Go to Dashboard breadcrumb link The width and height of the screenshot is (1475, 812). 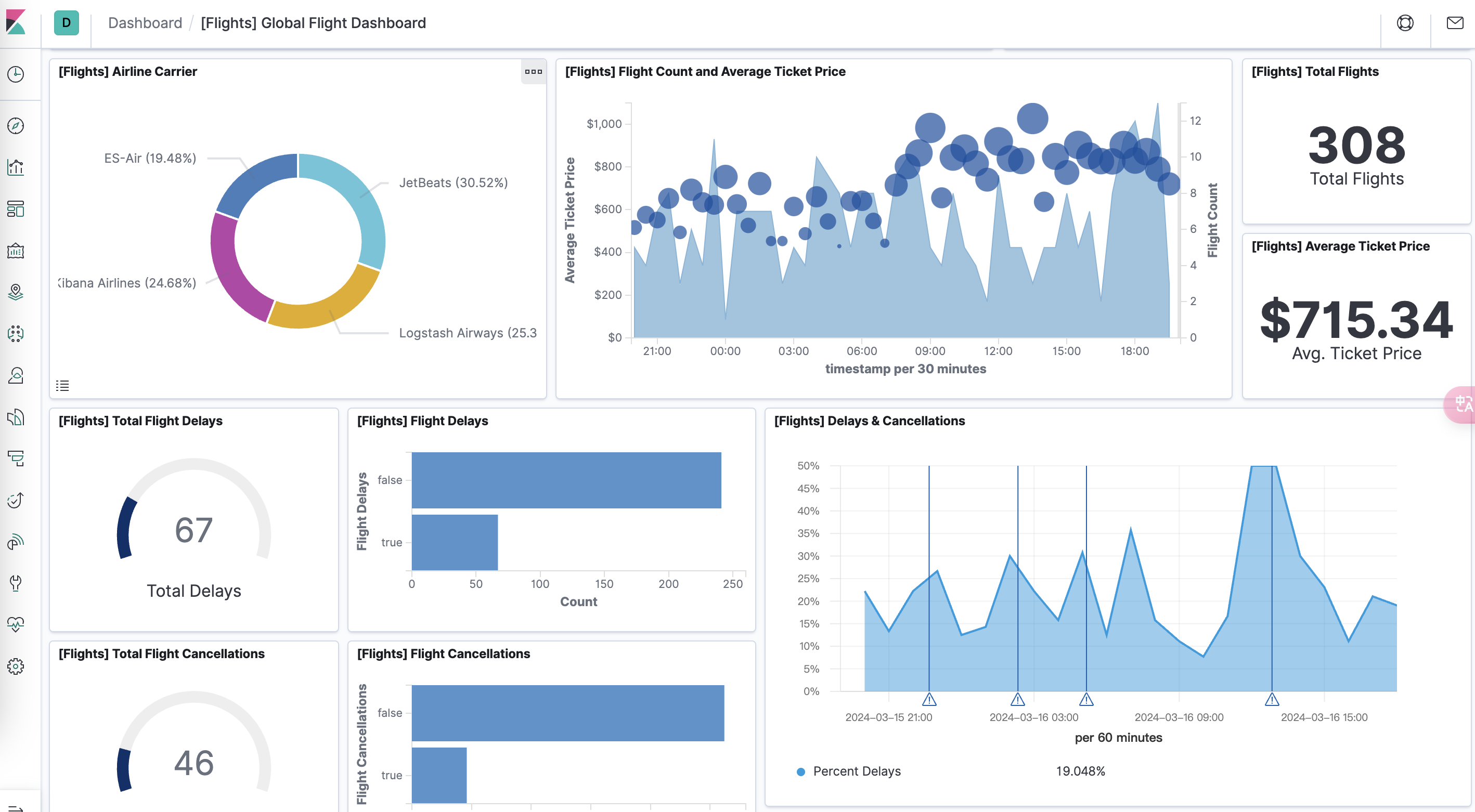point(145,23)
